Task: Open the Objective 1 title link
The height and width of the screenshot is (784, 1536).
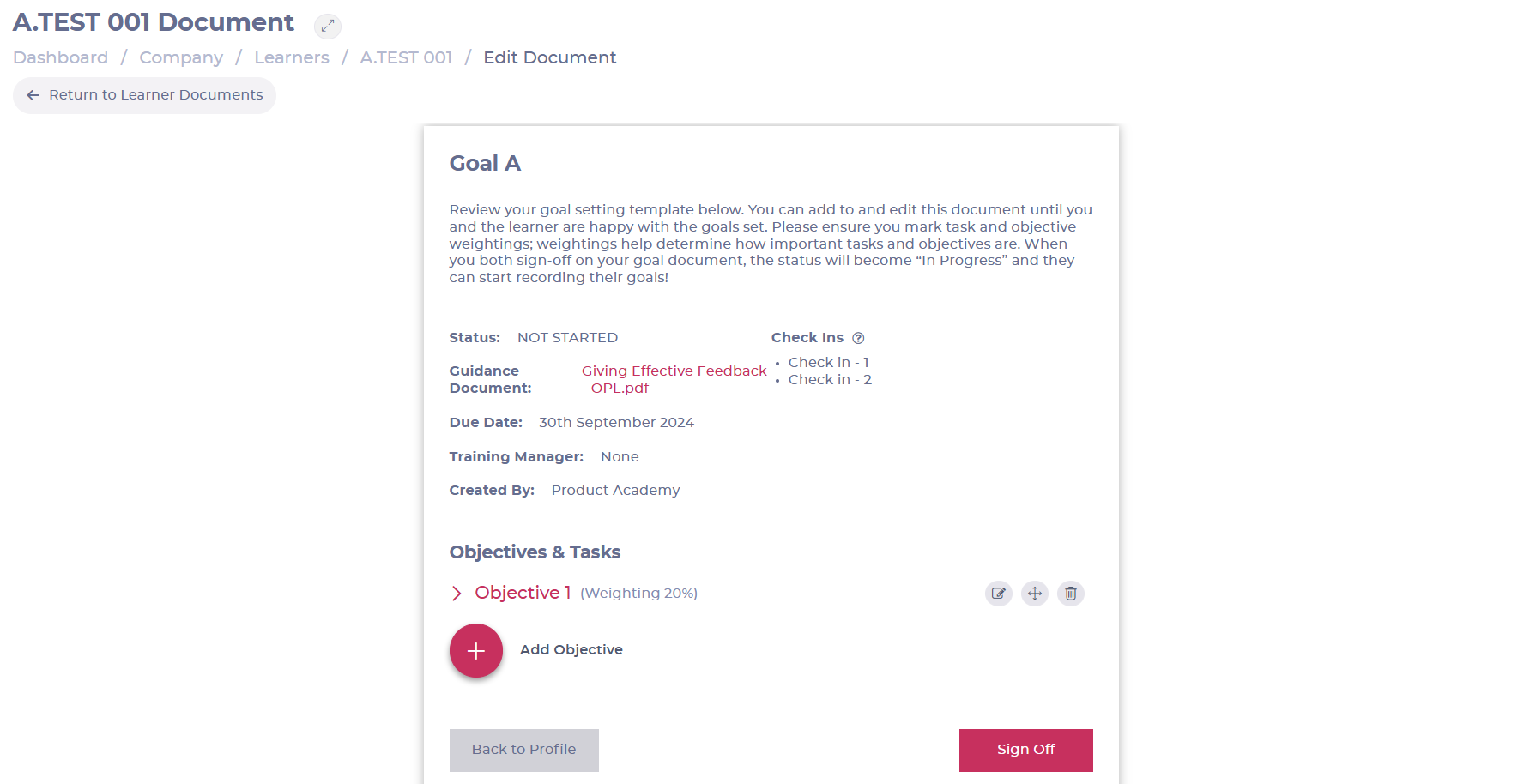Action: pyautogui.click(x=523, y=593)
